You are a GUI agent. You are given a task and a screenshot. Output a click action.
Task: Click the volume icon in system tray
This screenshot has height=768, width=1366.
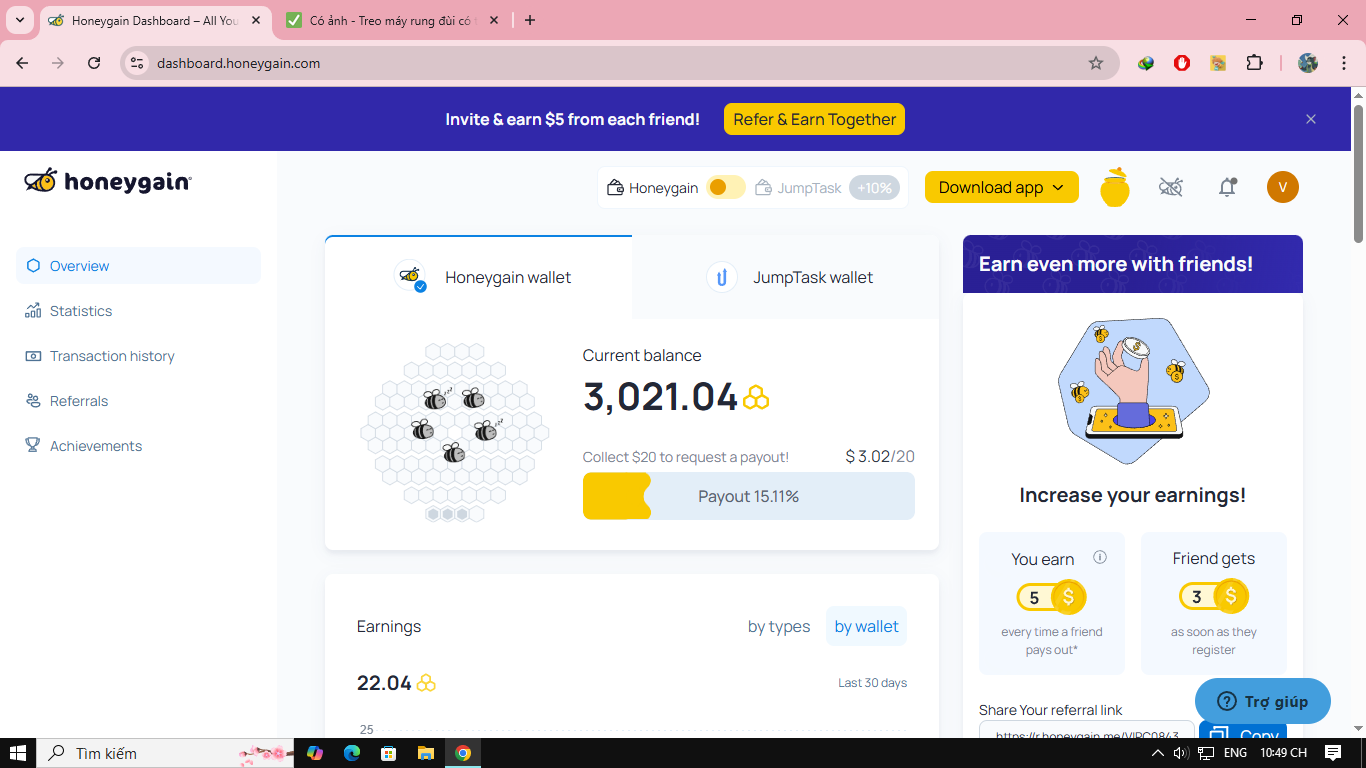[x=1181, y=753]
